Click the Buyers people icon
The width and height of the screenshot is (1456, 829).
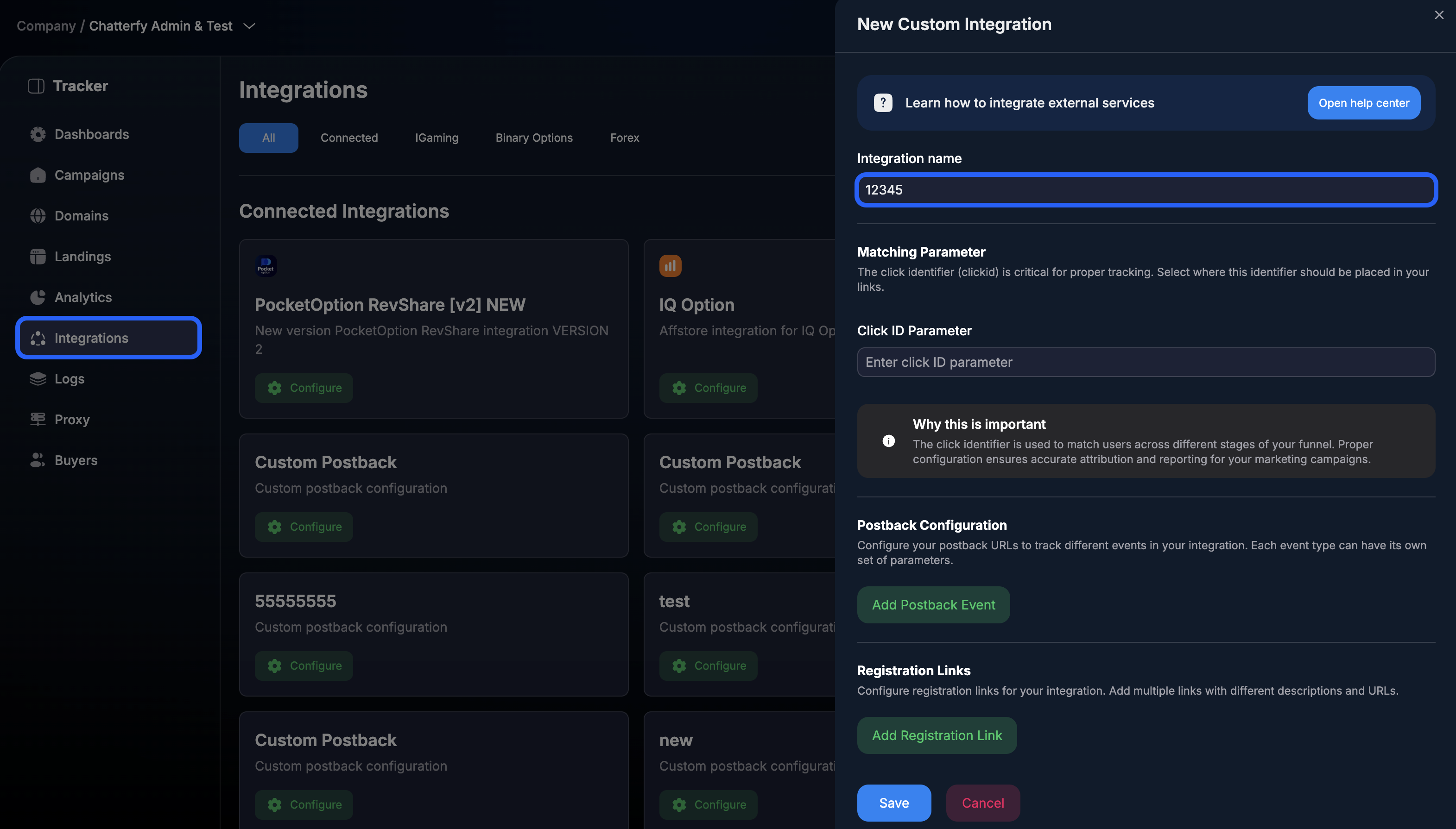coord(38,460)
